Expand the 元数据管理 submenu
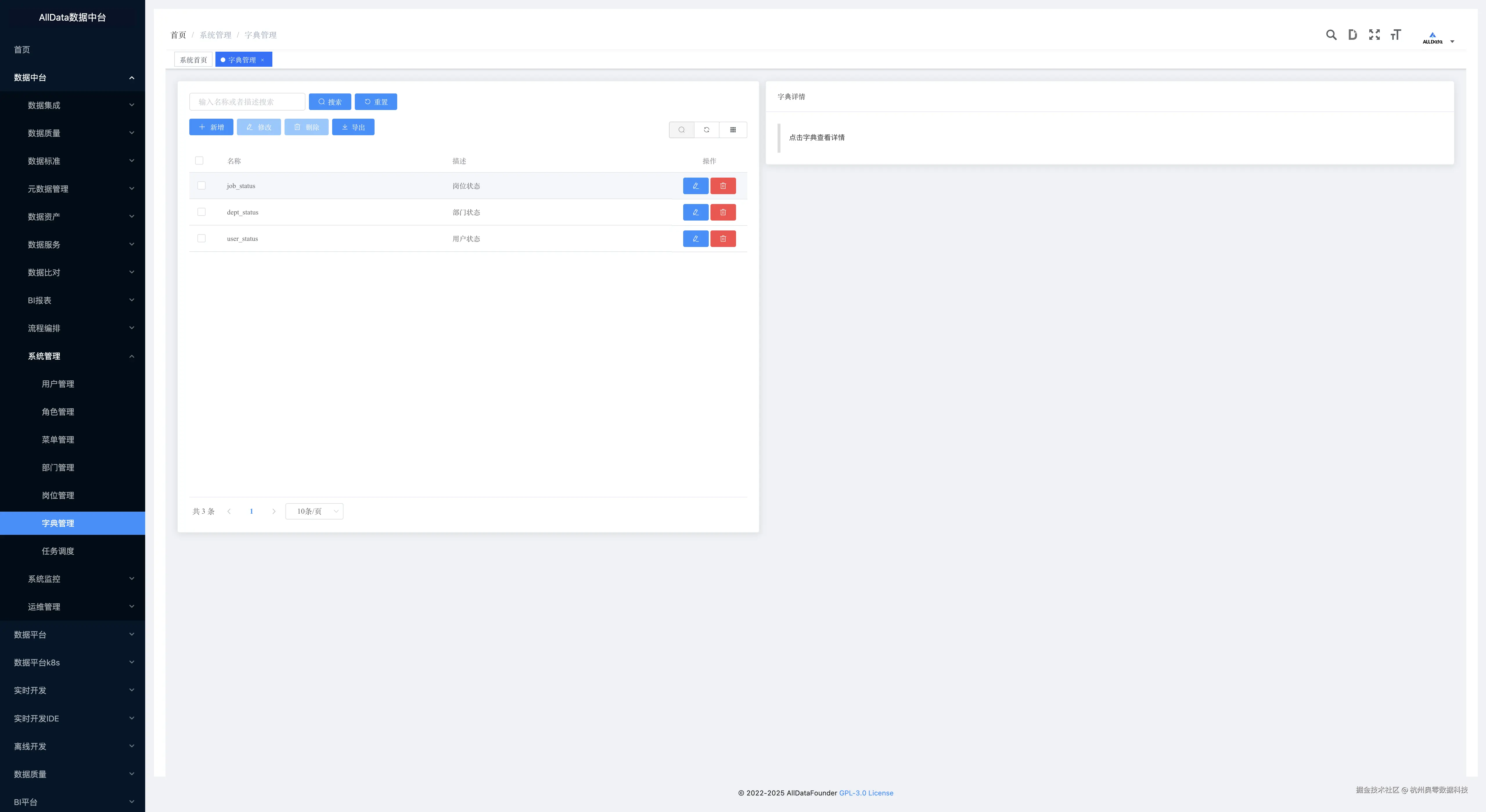Image resolution: width=1486 pixels, height=812 pixels. point(73,189)
